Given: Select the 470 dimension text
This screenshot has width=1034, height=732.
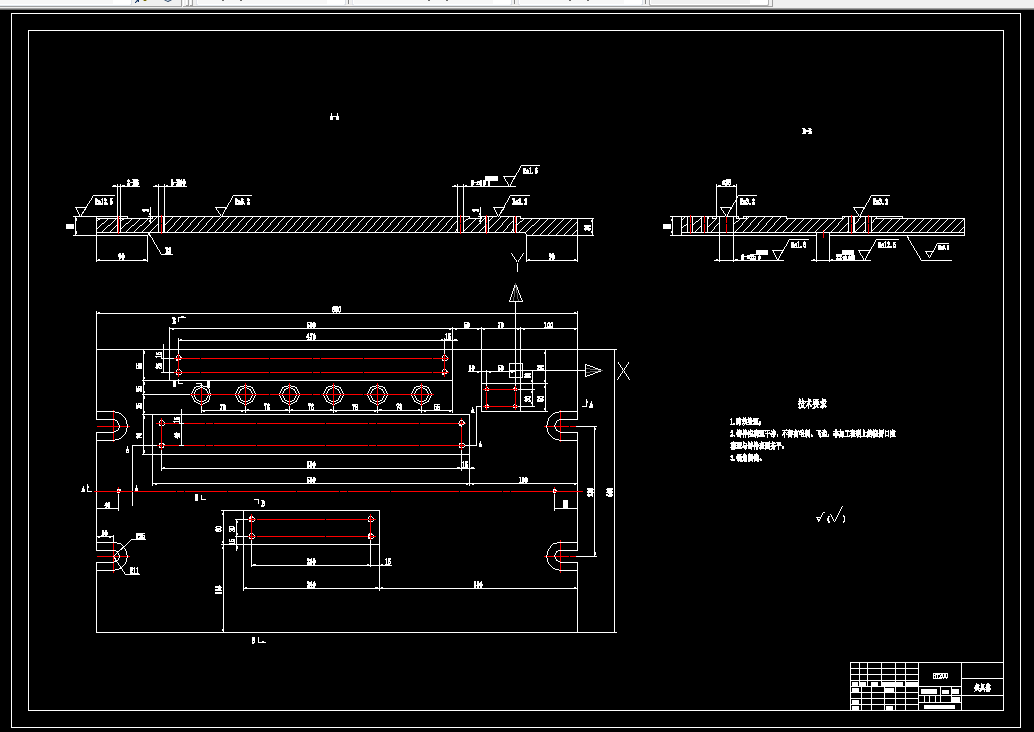Looking at the screenshot, I should 311,336.
